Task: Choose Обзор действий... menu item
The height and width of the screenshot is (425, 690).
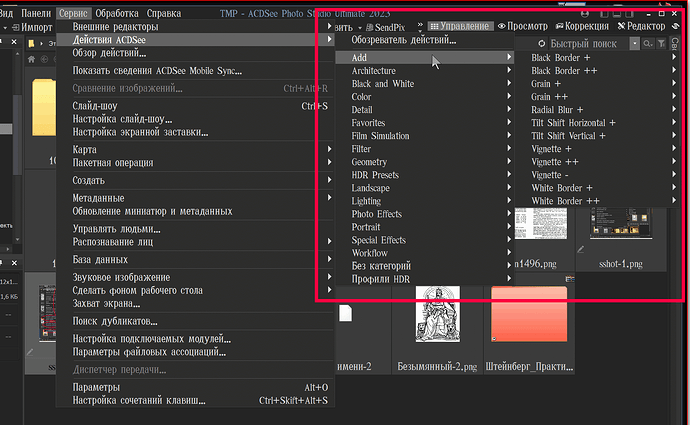Action: click(x=195, y=53)
